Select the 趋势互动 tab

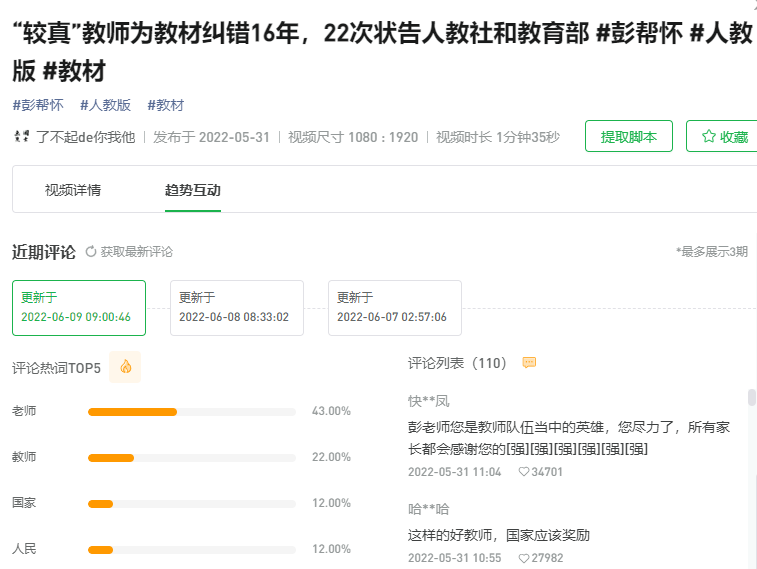coord(193,190)
